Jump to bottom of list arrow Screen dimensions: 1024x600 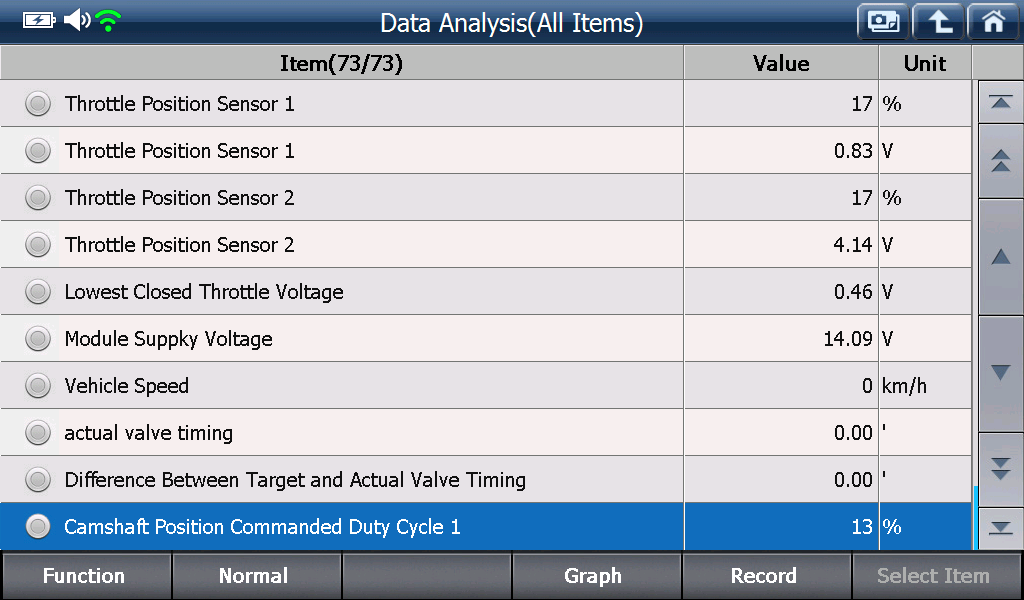(x=1000, y=528)
